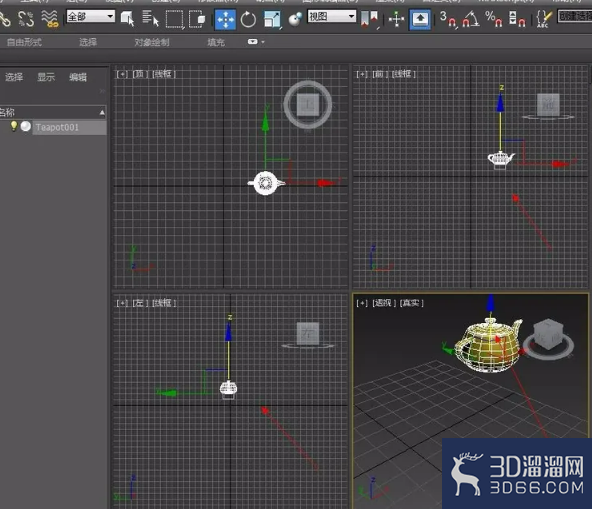The image size is (592, 509).
Task: Activate Bind to Space Warp tool
Action: click(x=49, y=19)
